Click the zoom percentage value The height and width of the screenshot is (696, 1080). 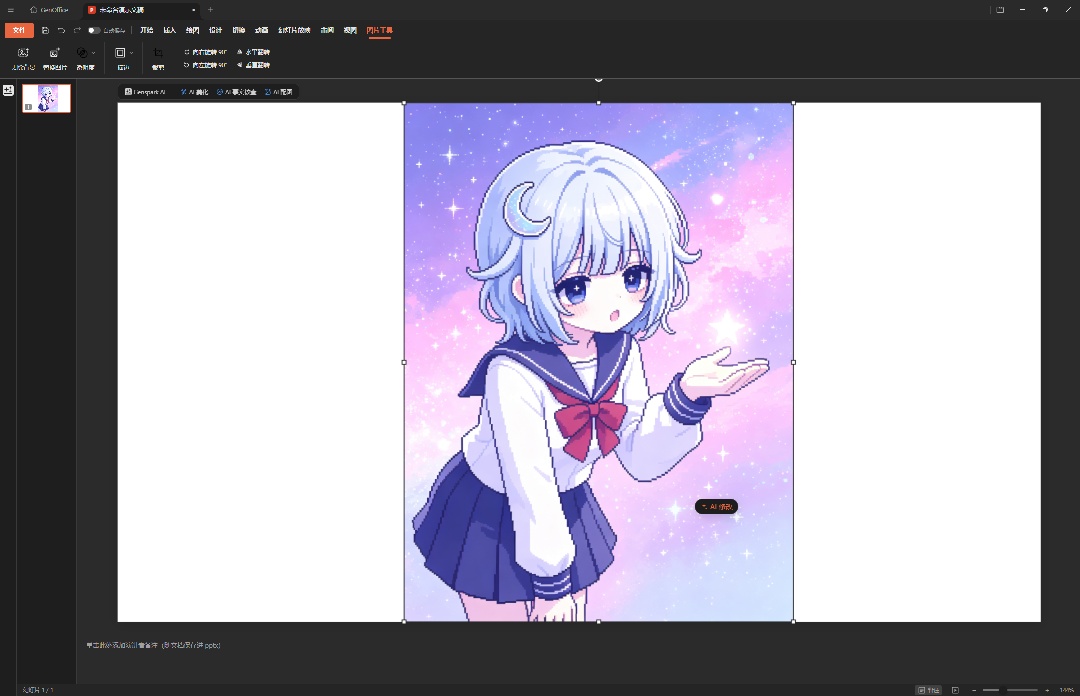click(x=1067, y=690)
